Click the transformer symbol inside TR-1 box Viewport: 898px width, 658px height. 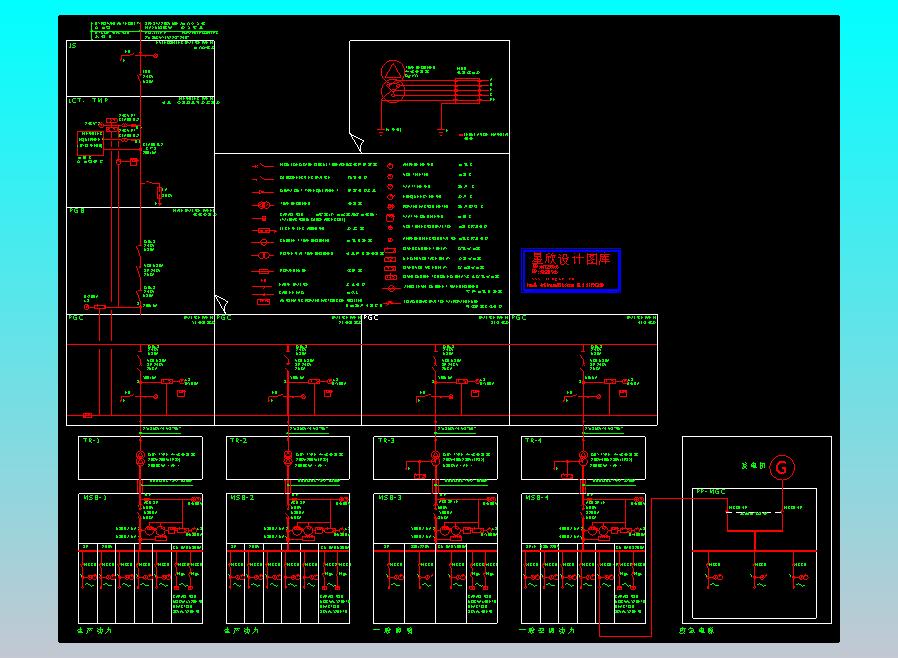140,457
